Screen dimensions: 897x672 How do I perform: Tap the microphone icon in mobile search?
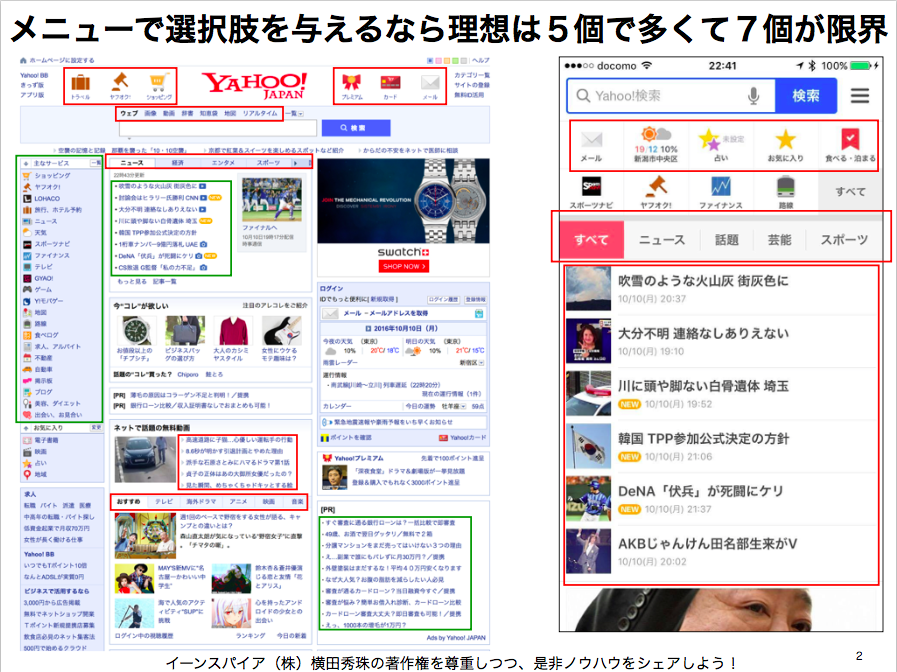753,96
